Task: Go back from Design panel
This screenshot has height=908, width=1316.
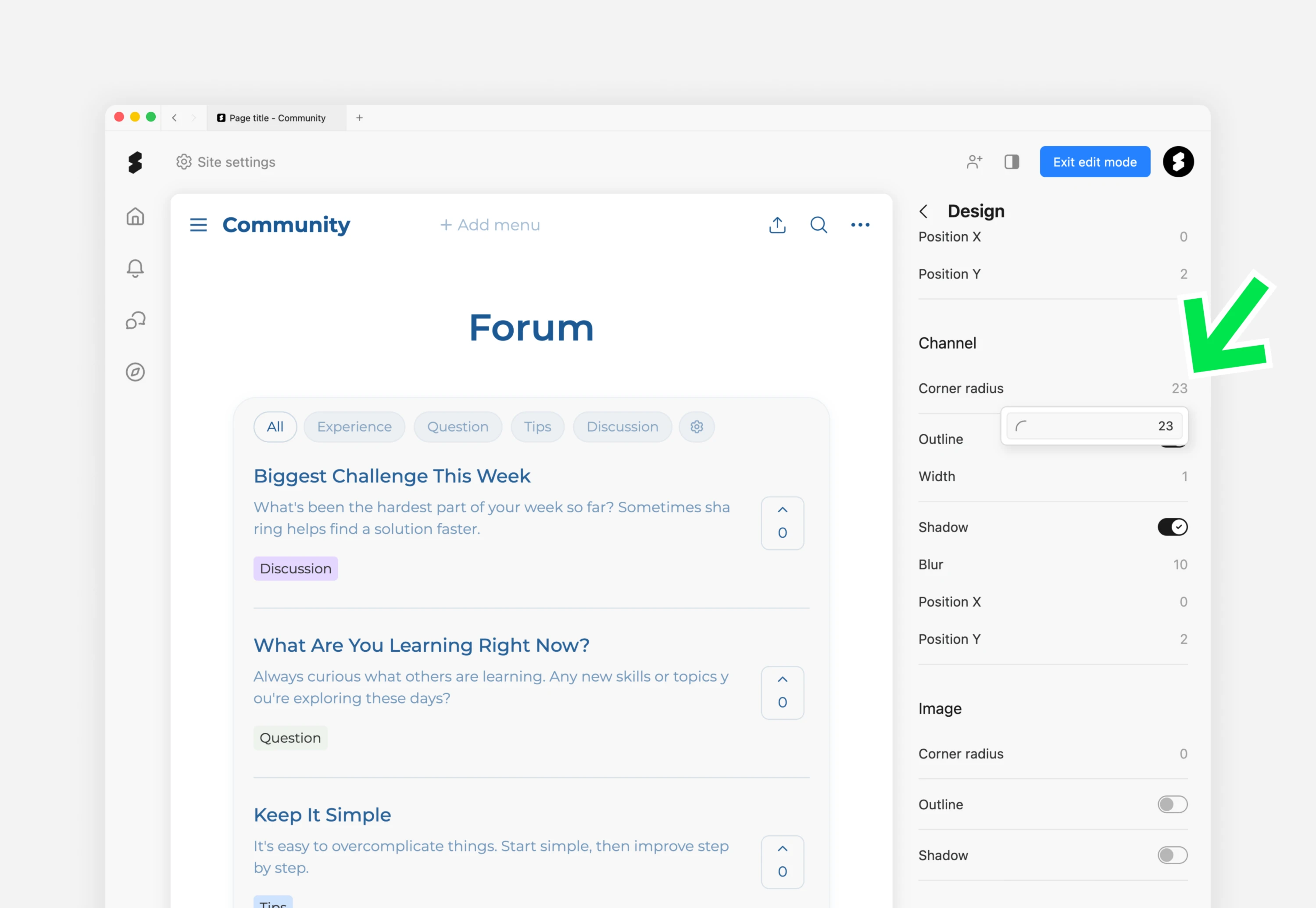Action: (923, 211)
